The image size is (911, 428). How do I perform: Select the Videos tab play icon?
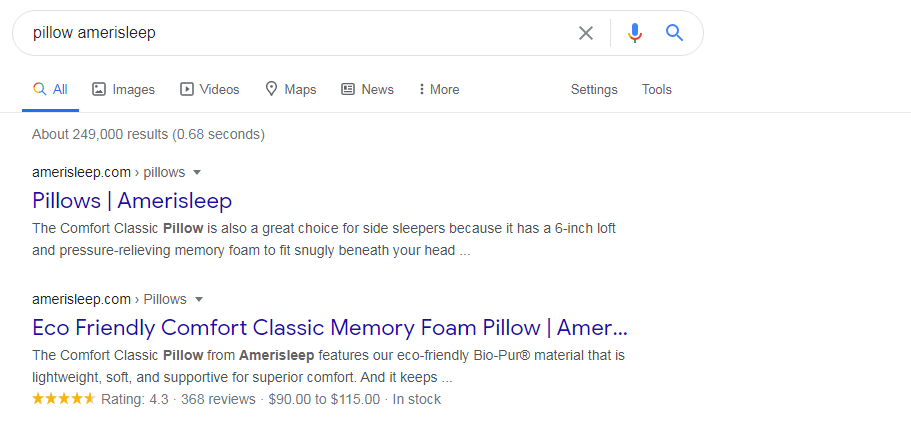pos(186,89)
